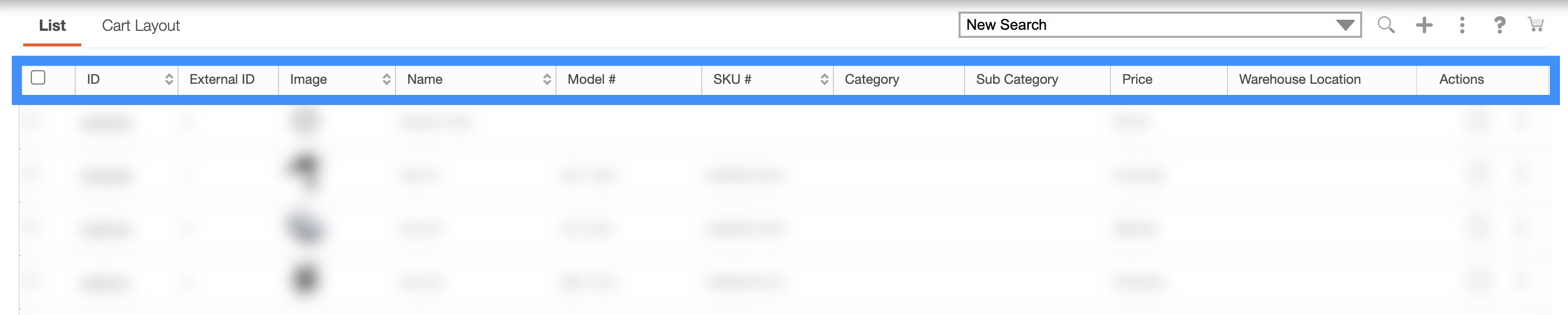Click the Sub Category column header
The height and width of the screenshot is (315, 1568).
click(x=1017, y=79)
